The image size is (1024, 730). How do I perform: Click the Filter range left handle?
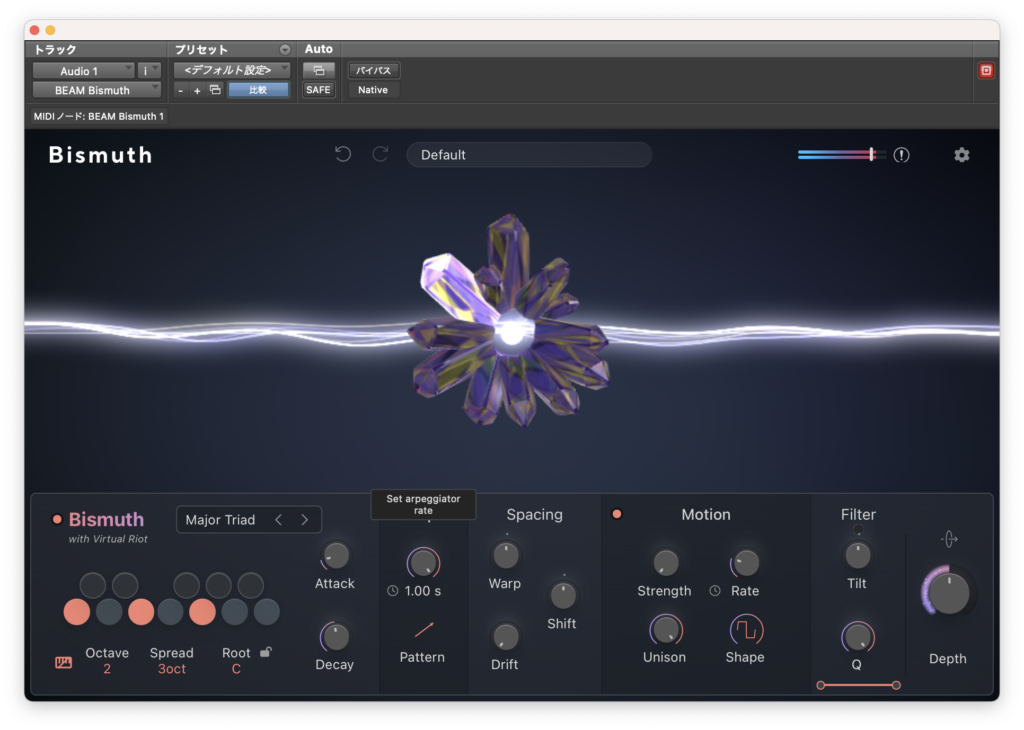[821, 685]
